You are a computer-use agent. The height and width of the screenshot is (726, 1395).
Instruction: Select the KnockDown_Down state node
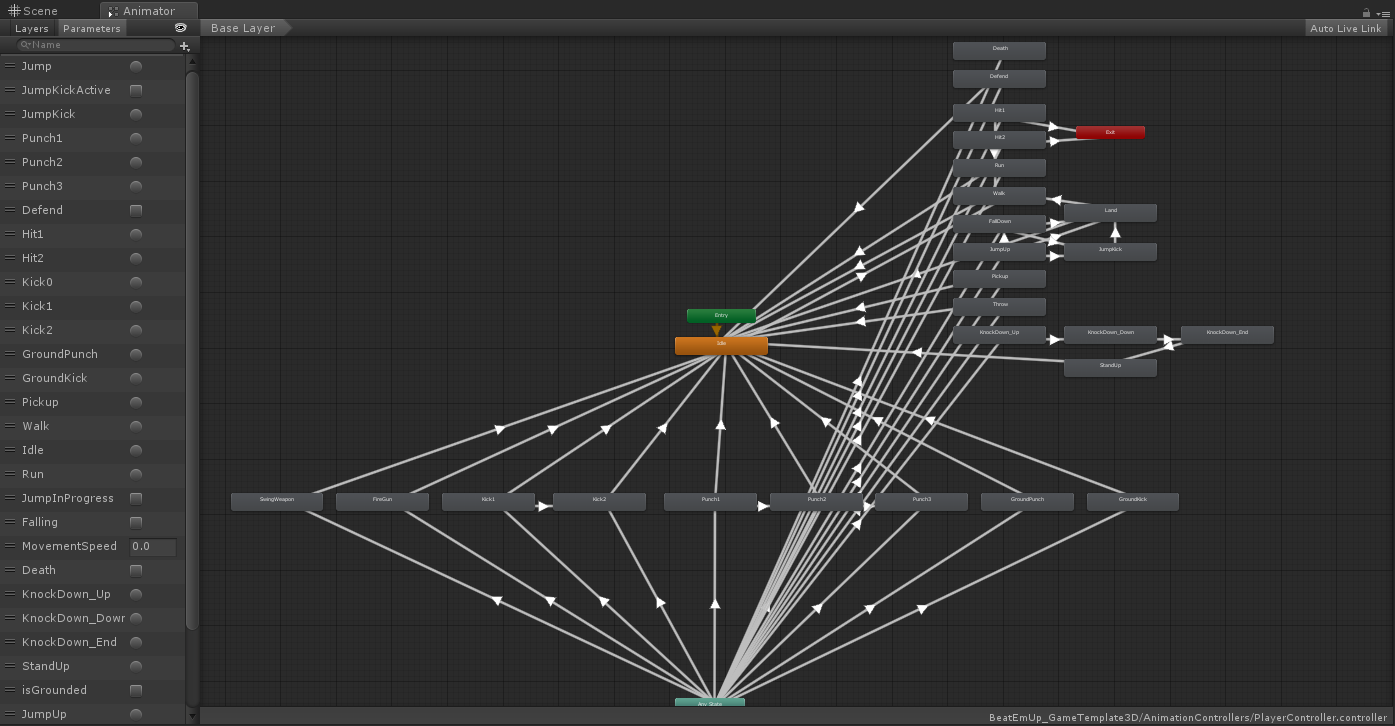tap(1110, 334)
